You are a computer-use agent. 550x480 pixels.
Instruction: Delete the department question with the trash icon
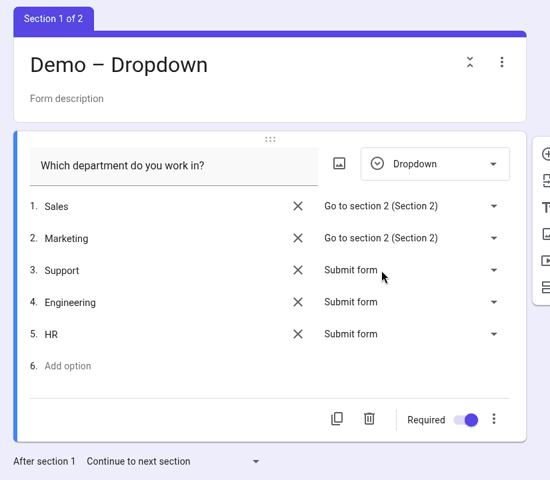(x=369, y=419)
